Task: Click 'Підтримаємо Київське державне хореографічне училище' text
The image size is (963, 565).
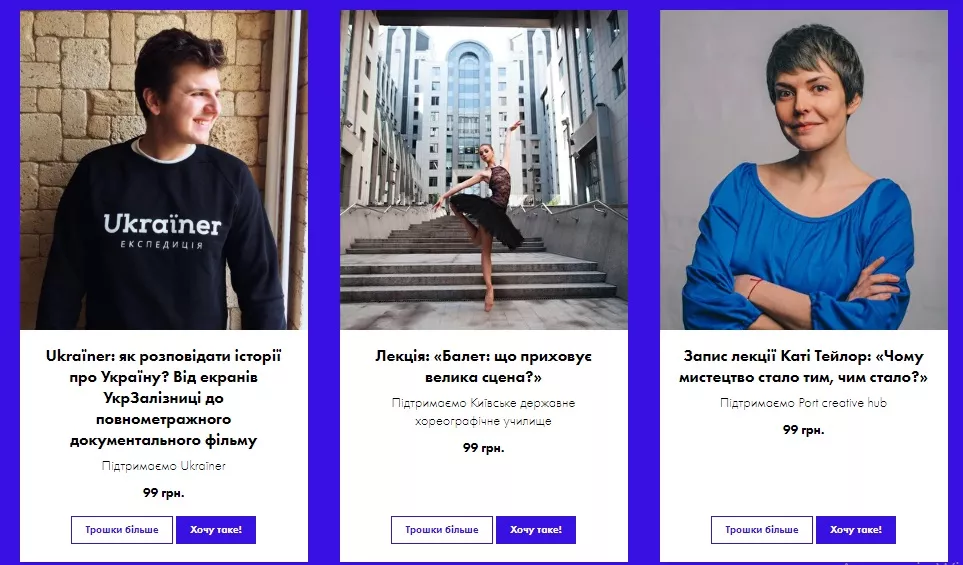Action: pos(484,412)
